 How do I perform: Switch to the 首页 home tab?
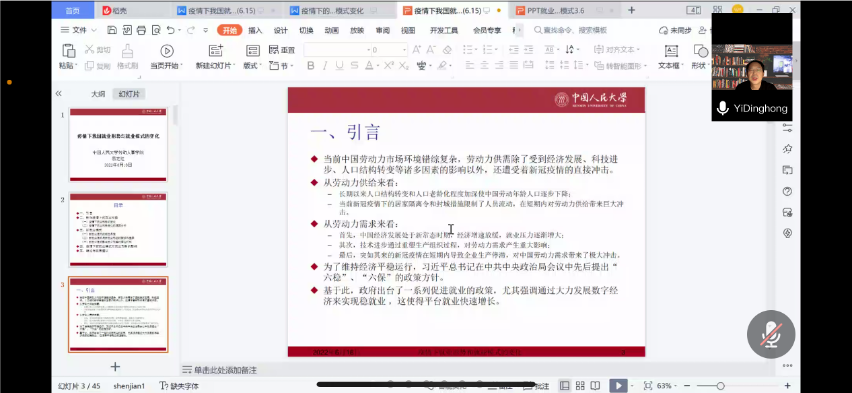pos(72,10)
